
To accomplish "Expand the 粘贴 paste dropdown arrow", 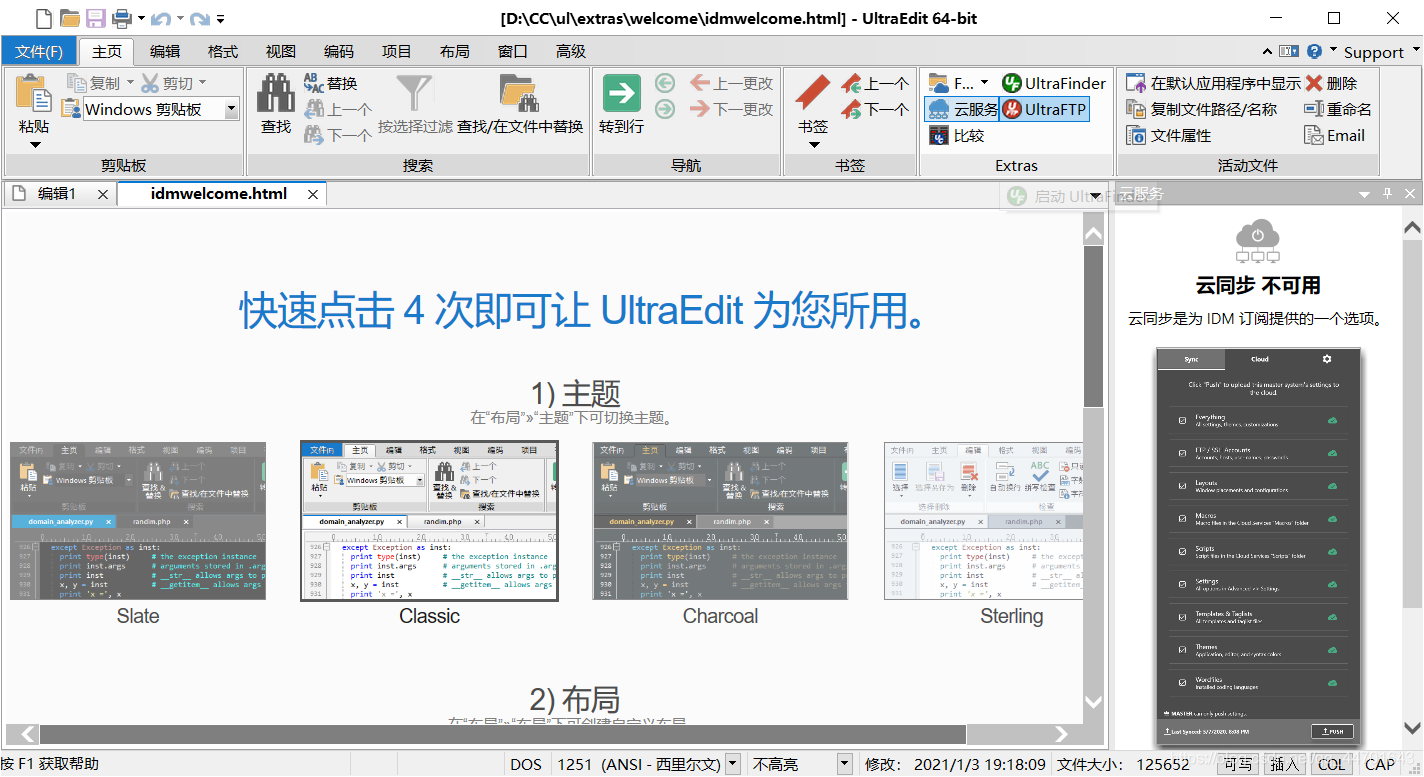I will tap(35, 145).
